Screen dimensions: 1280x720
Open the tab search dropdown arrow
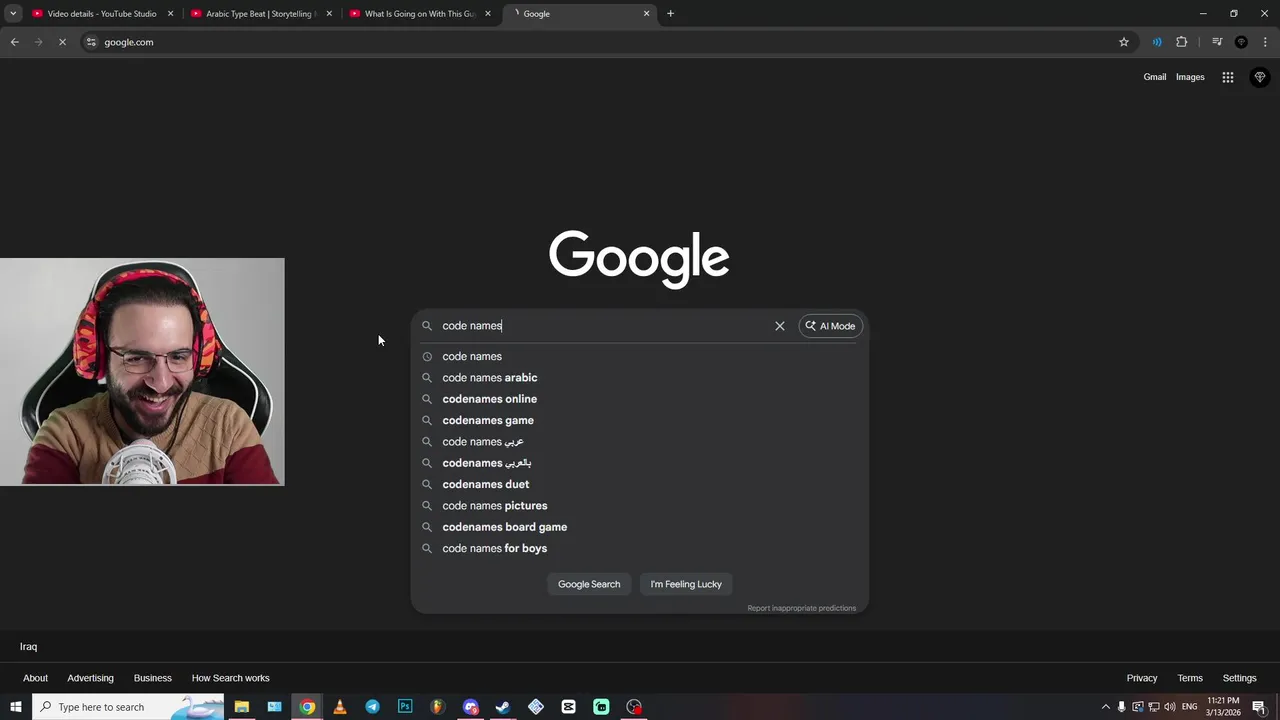click(x=13, y=14)
